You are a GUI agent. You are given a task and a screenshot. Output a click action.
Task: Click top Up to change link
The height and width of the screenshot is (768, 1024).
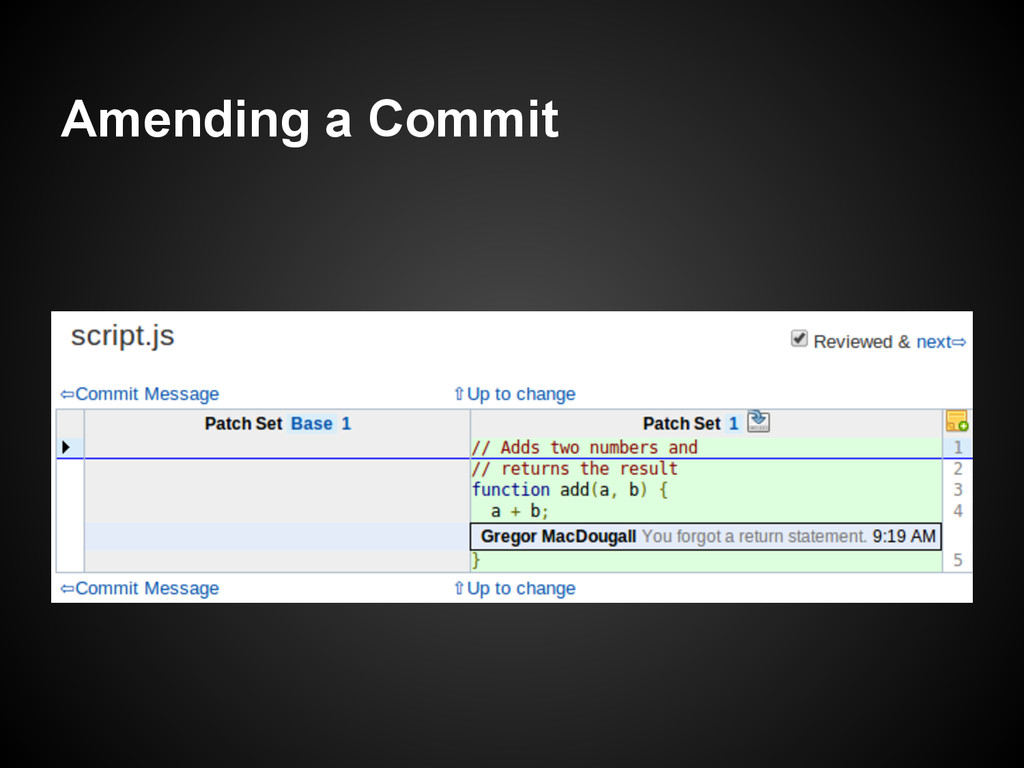click(514, 394)
